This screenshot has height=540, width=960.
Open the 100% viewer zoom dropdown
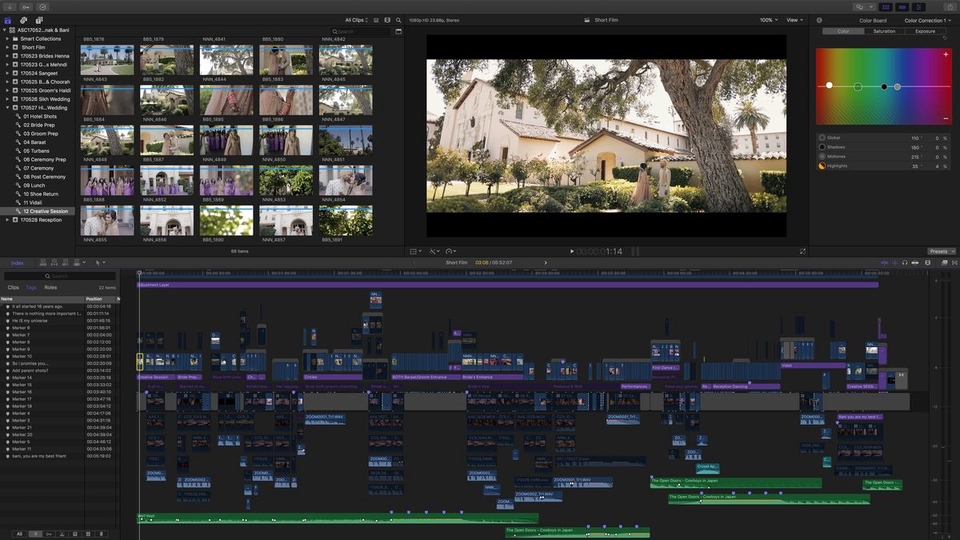click(x=768, y=20)
